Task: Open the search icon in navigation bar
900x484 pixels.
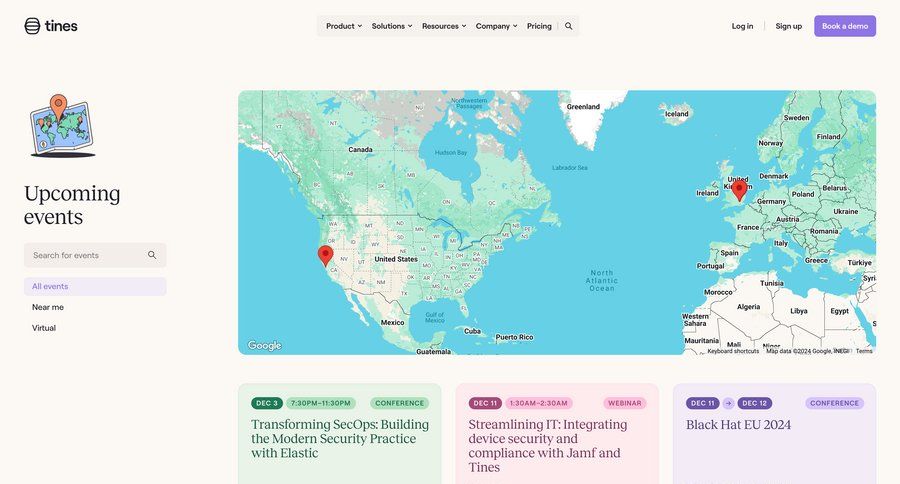Action: [x=568, y=26]
